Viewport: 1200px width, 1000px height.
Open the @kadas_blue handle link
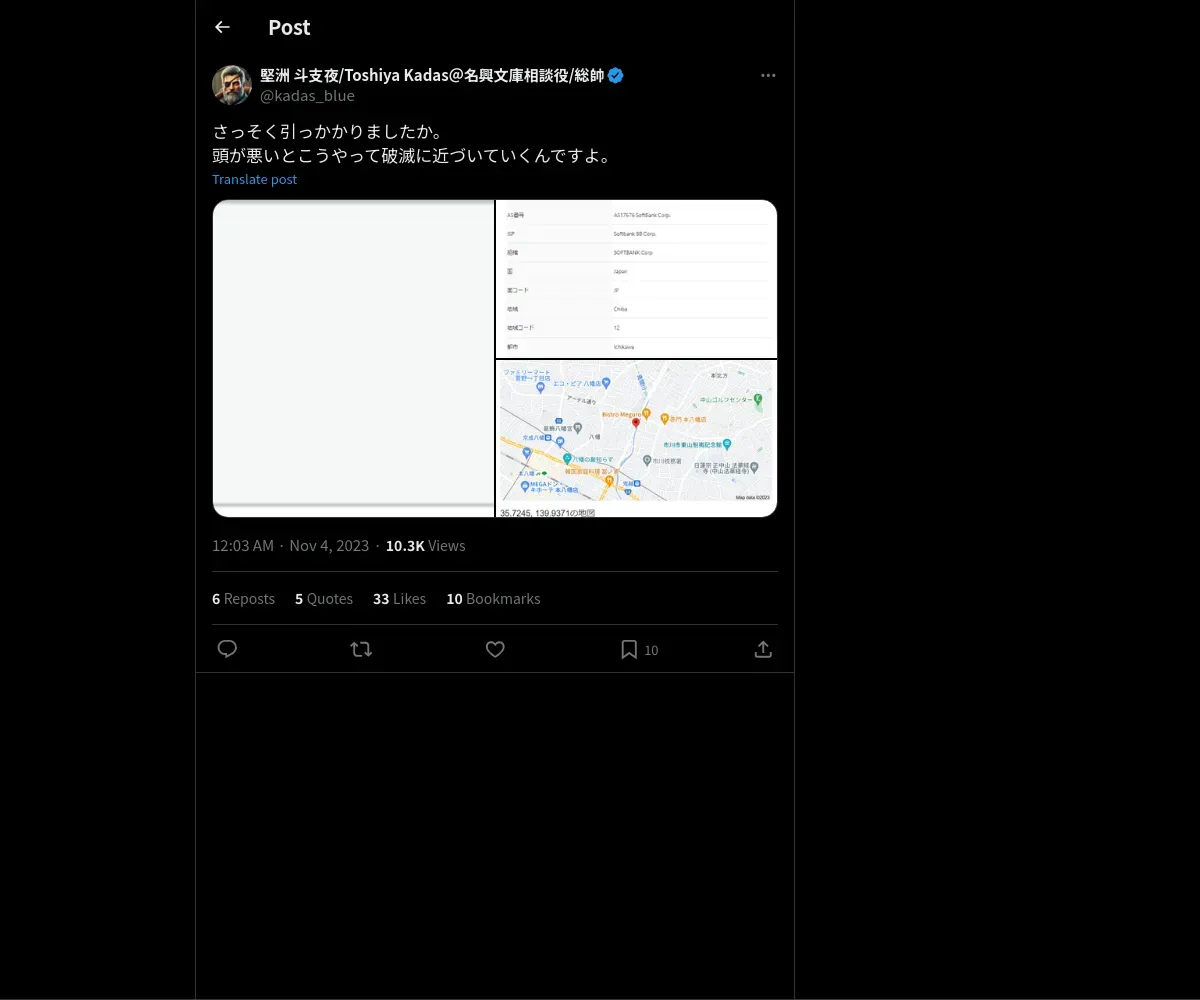coord(307,96)
